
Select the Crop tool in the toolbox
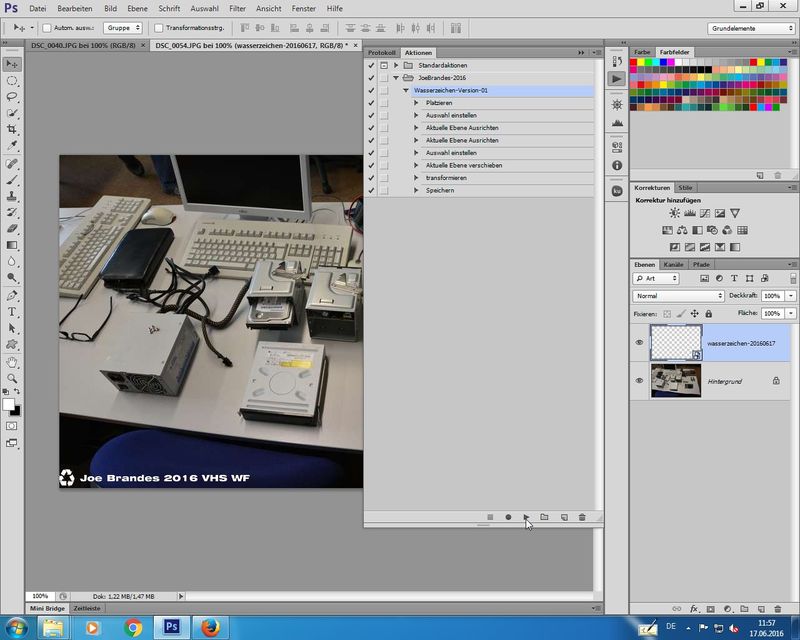[12, 130]
